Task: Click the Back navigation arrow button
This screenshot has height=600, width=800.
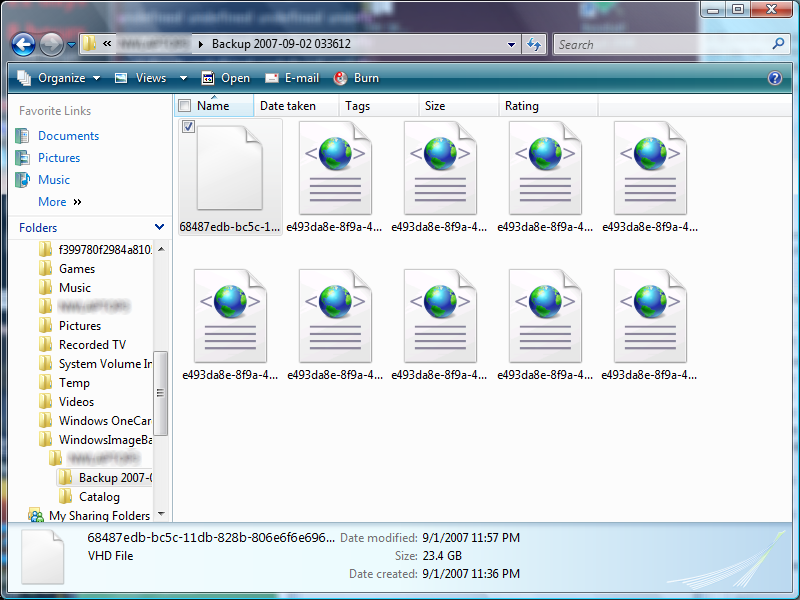Action: click(x=23, y=44)
